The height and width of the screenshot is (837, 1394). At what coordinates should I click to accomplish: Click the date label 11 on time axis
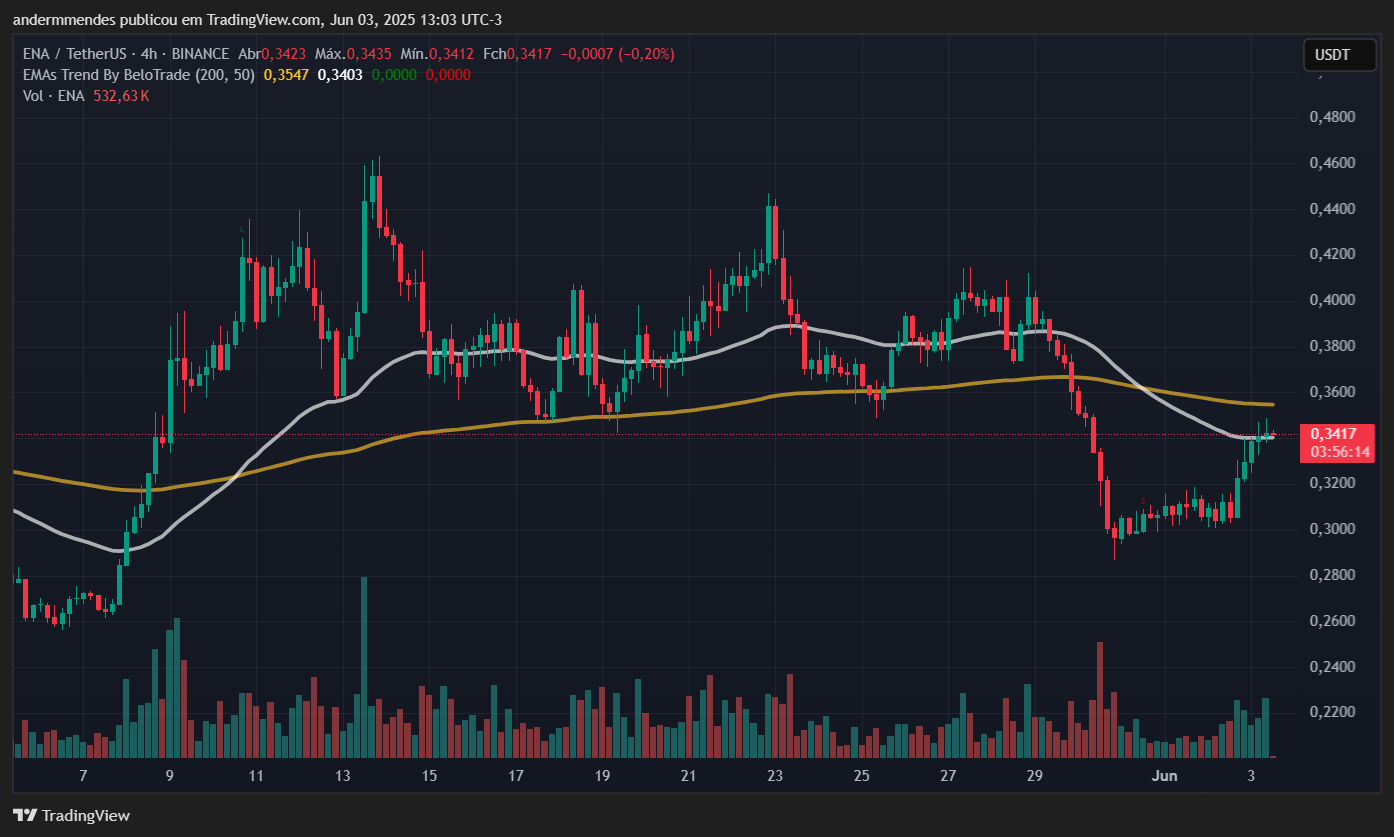click(256, 776)
